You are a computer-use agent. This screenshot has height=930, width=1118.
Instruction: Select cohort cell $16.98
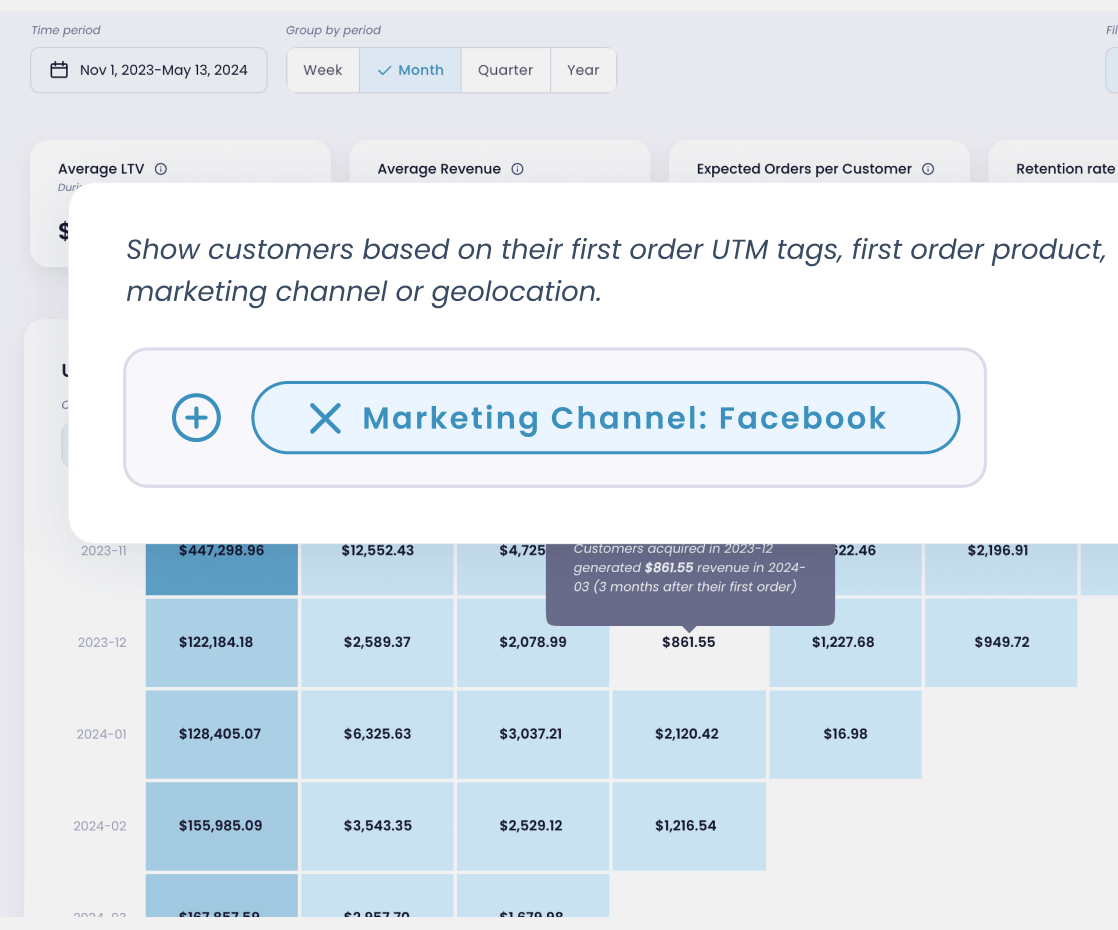pos(845,734)
